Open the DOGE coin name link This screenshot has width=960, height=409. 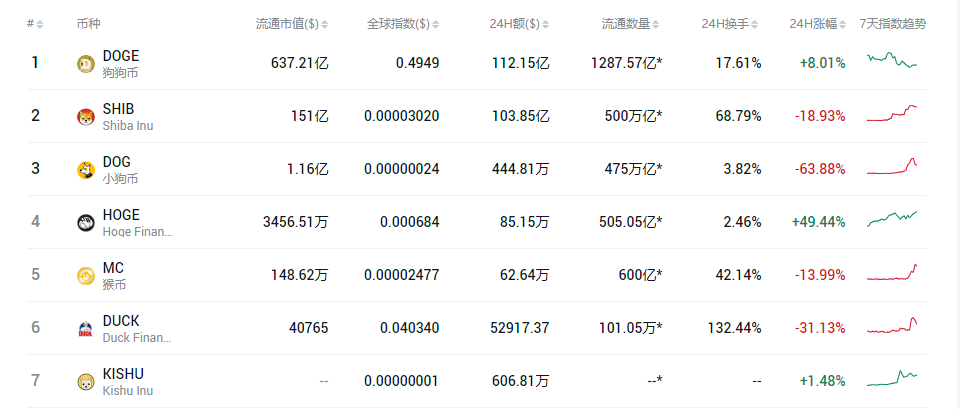pyautogui.click(x=121, y=56)
